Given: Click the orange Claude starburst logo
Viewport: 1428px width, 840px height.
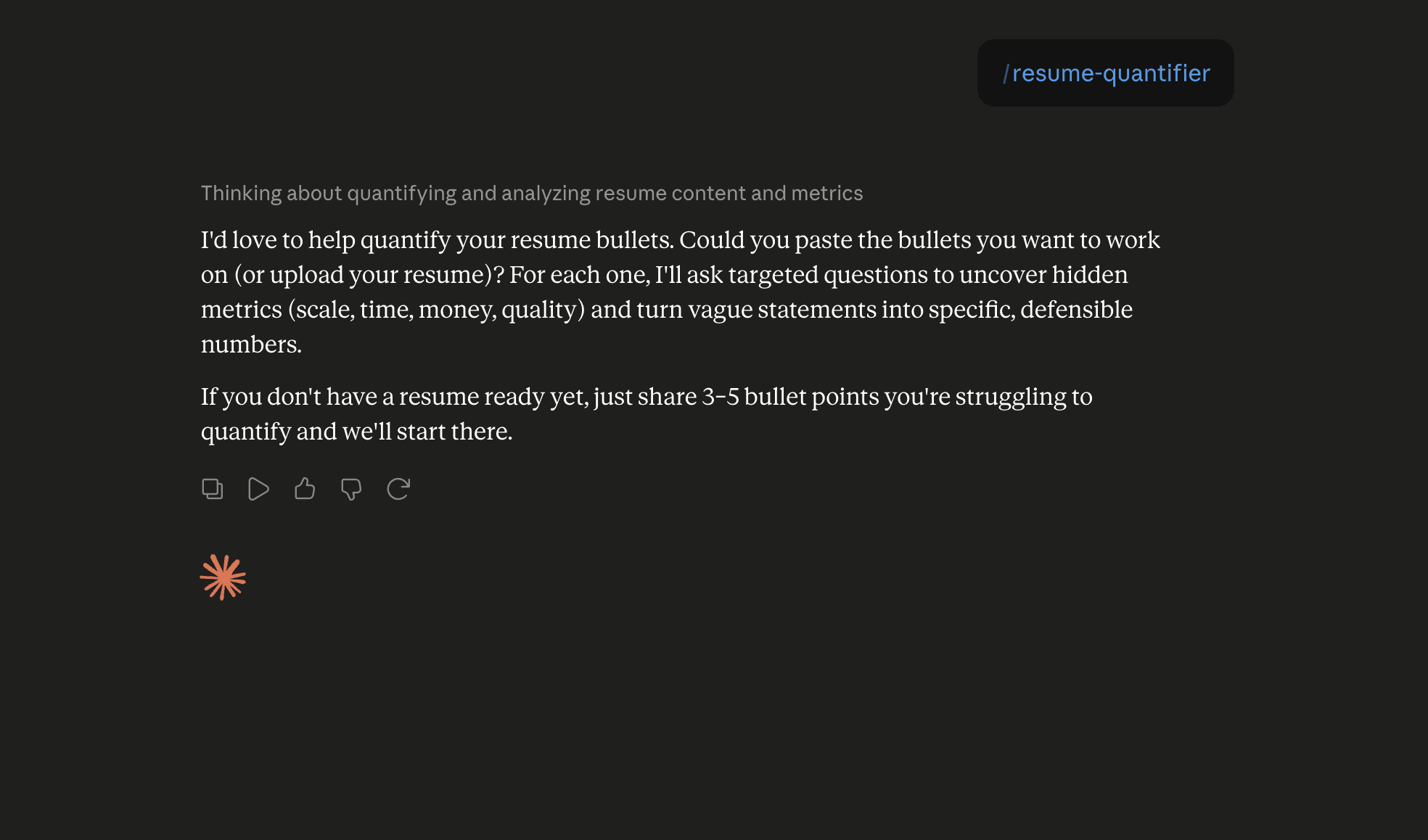Looking at the screenshot, I should (223, 577).
